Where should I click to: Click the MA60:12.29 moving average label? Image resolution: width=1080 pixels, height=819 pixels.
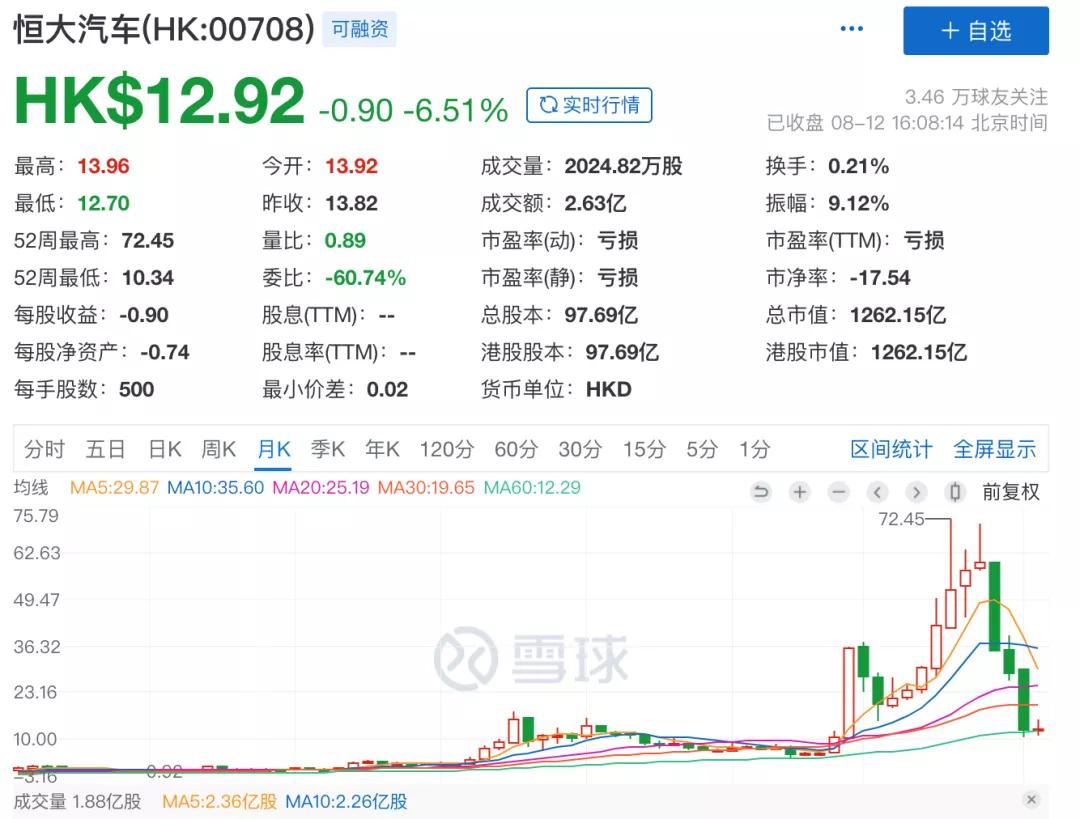[532, 488]
